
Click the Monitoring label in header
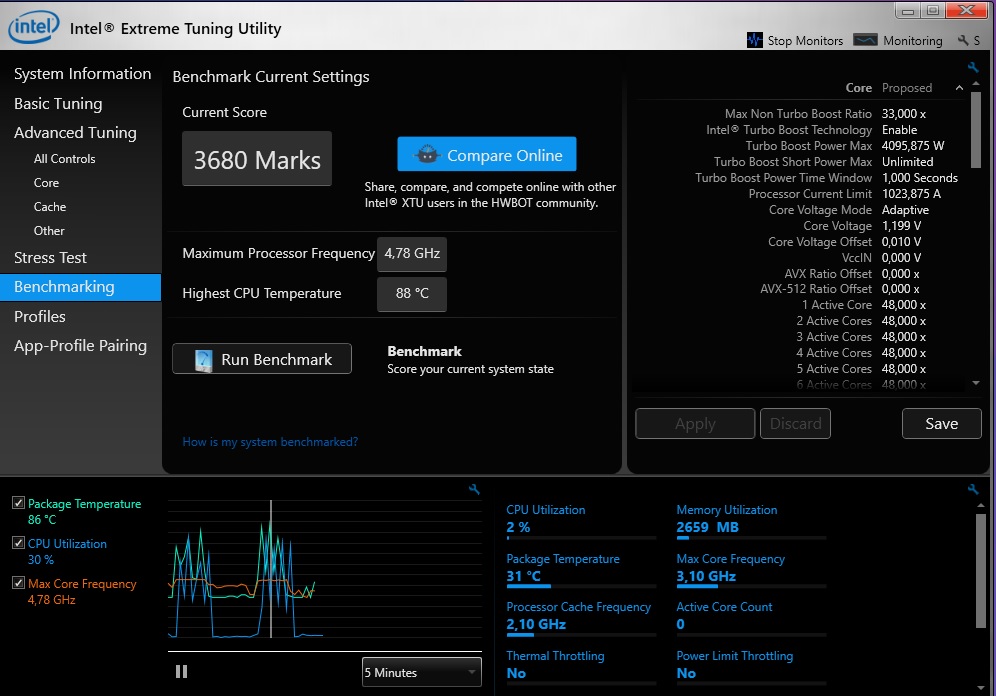tap(912, 41)
